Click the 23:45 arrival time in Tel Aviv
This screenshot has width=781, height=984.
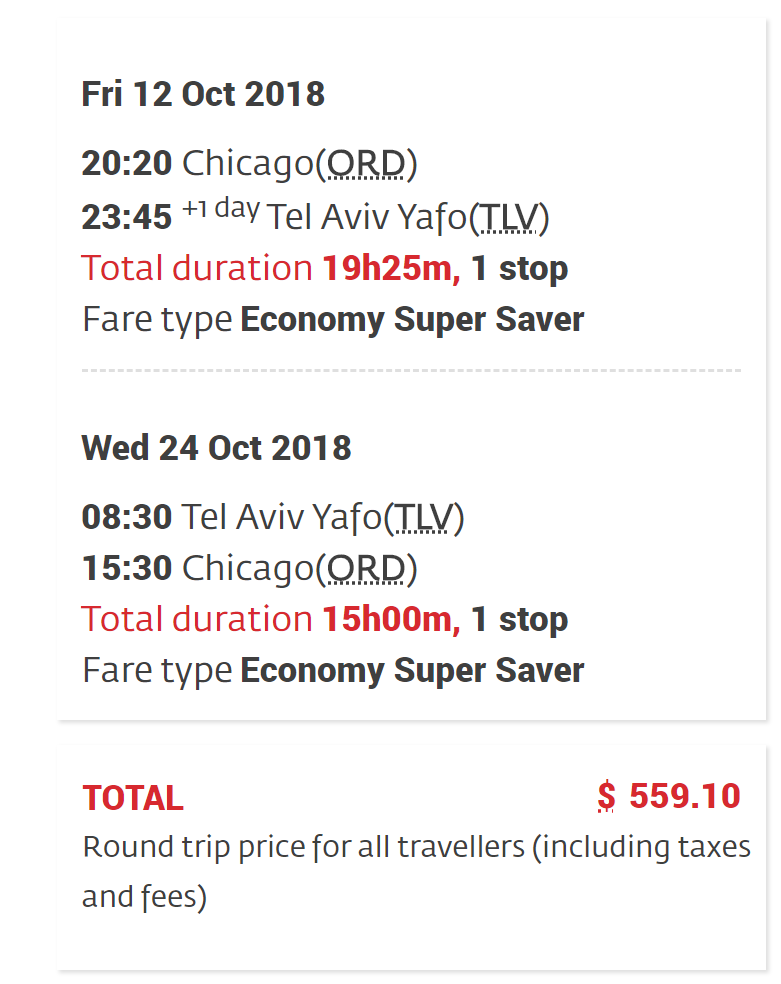coord(126,217)
